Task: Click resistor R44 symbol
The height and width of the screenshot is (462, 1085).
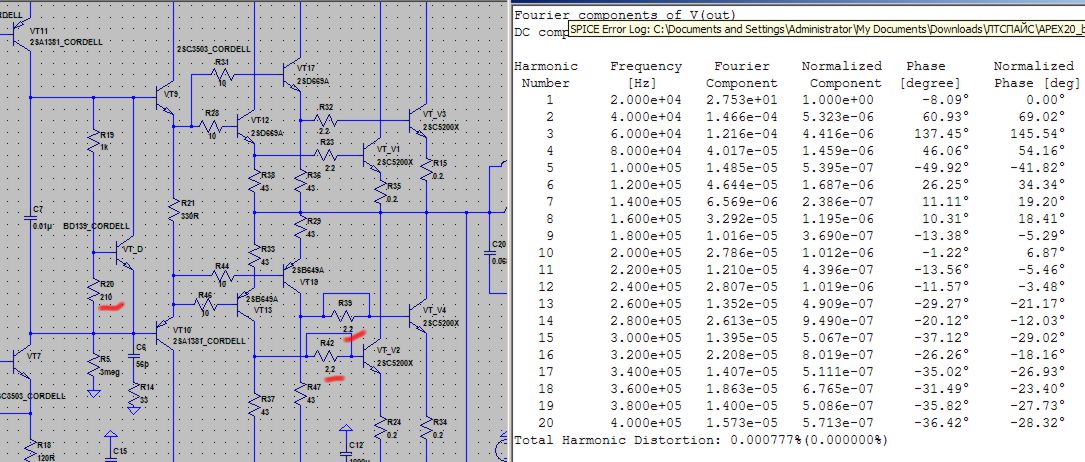Action: (x=222, y=275)
